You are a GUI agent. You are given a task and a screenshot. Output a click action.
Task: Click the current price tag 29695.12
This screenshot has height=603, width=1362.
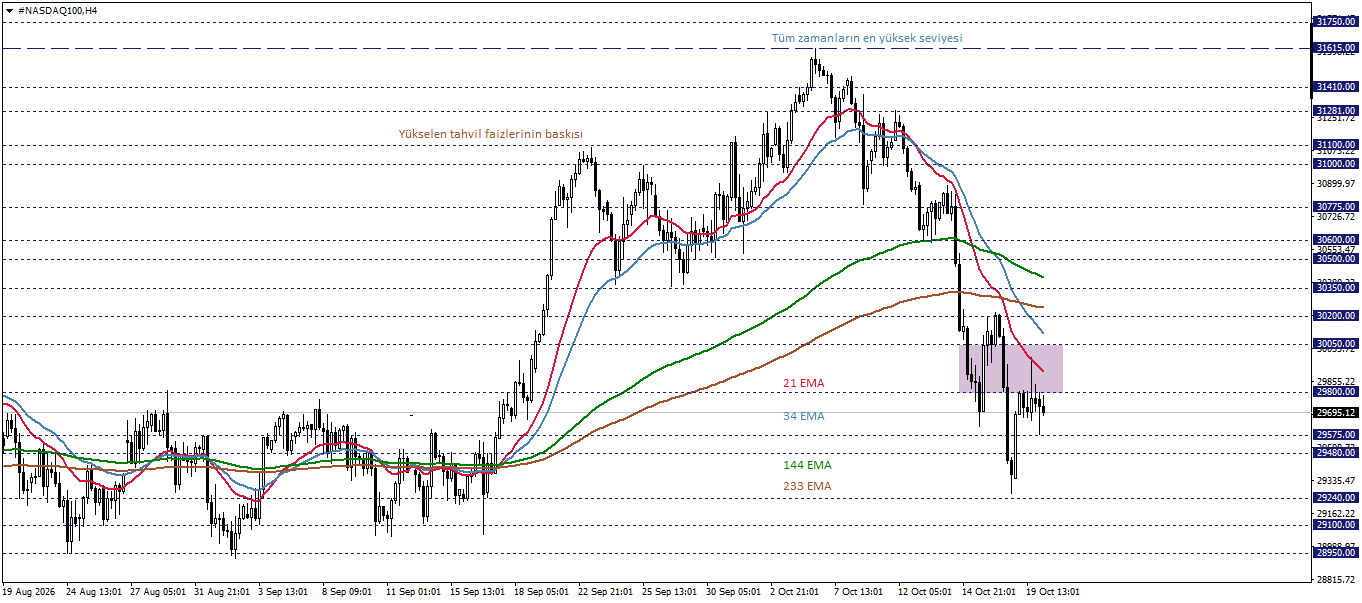(x=1335, y=412)
